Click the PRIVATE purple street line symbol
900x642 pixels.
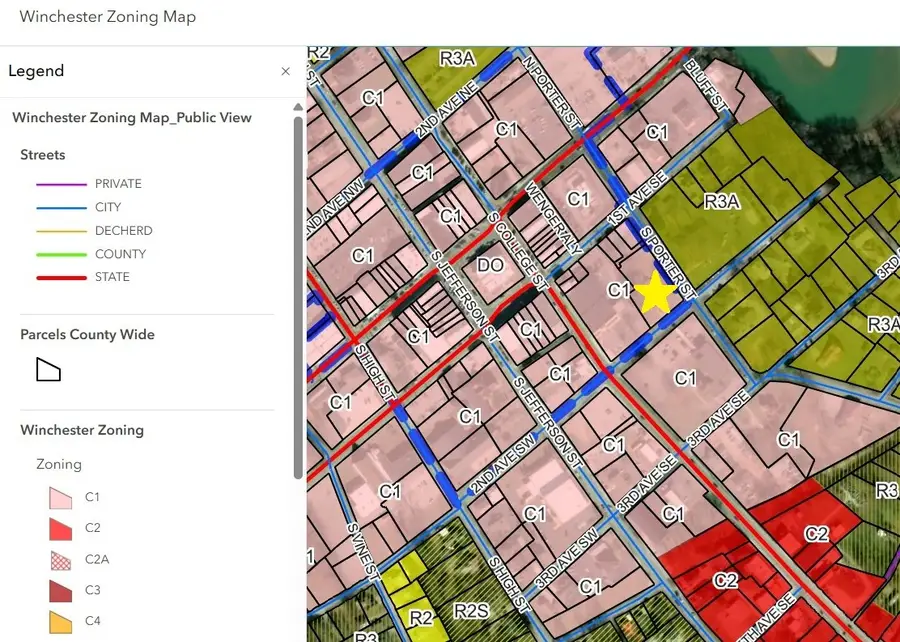point(61,184)
